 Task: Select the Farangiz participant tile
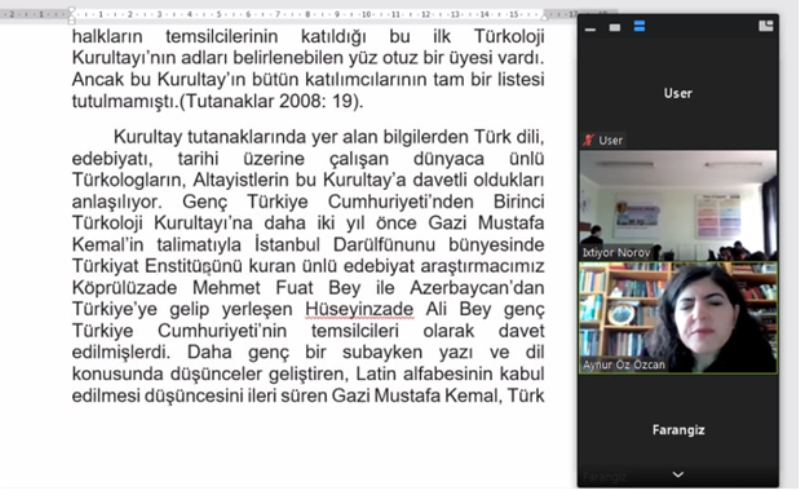(x=678, y=430)
